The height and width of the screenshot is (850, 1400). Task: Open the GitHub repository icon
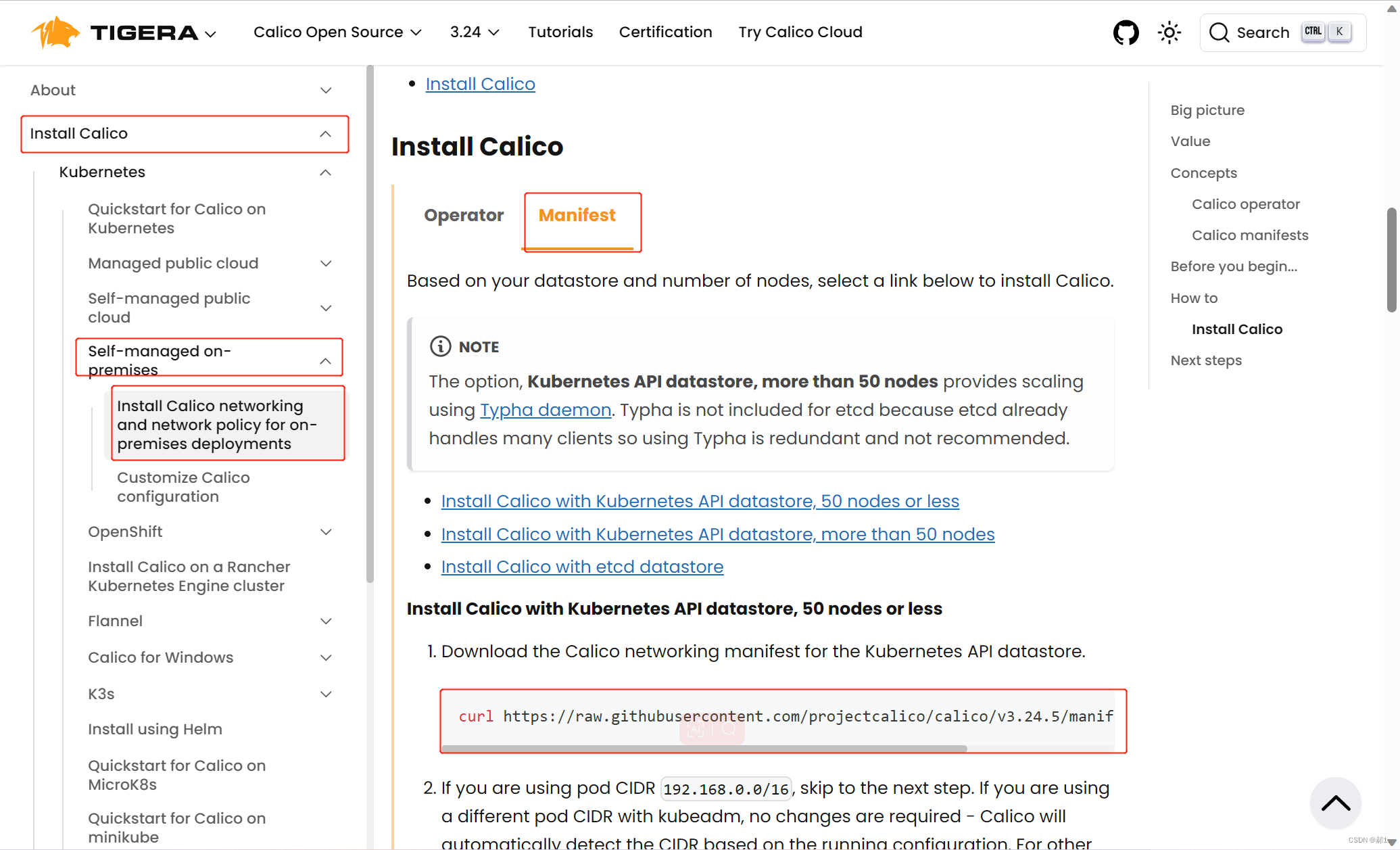click(1126, 32)
